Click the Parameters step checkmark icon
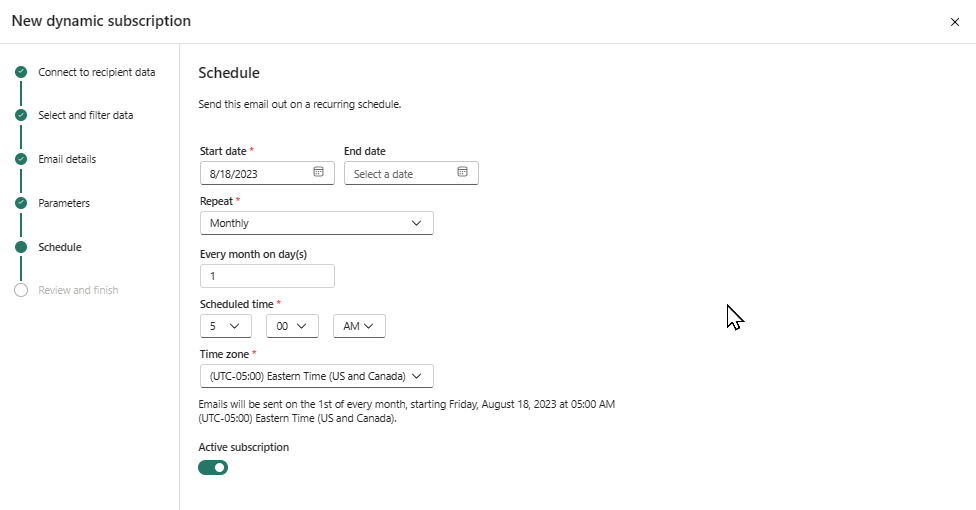This screenshot has width=976, height=510. coord(21,203)
